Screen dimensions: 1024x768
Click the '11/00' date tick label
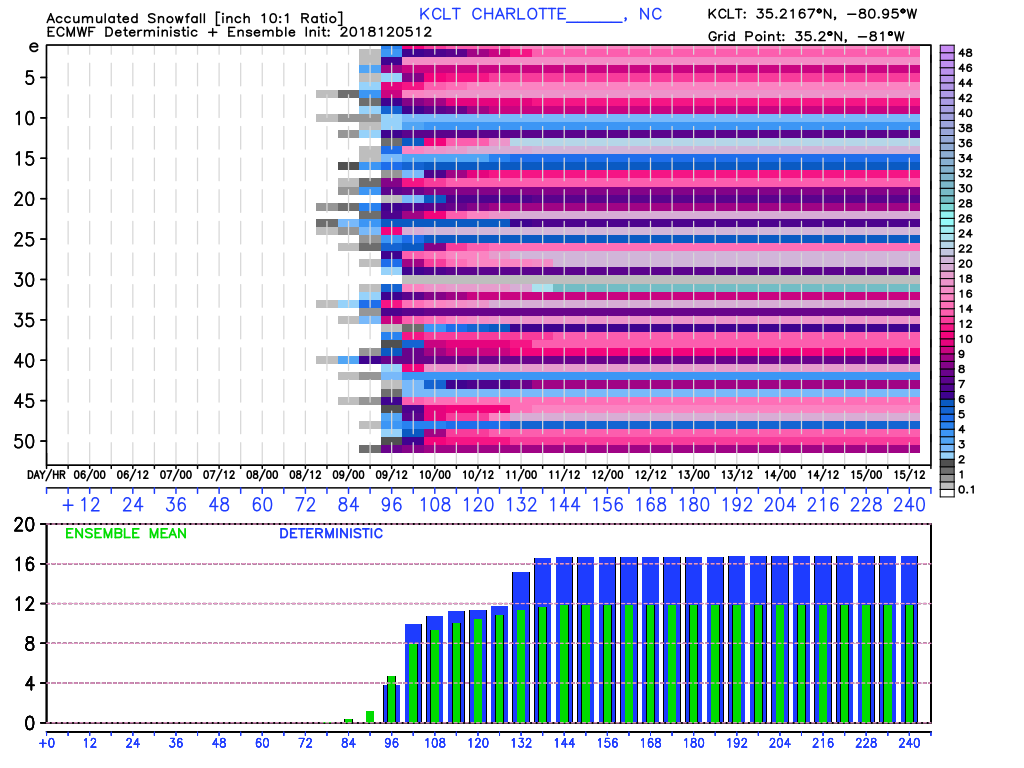click(521, 475)
